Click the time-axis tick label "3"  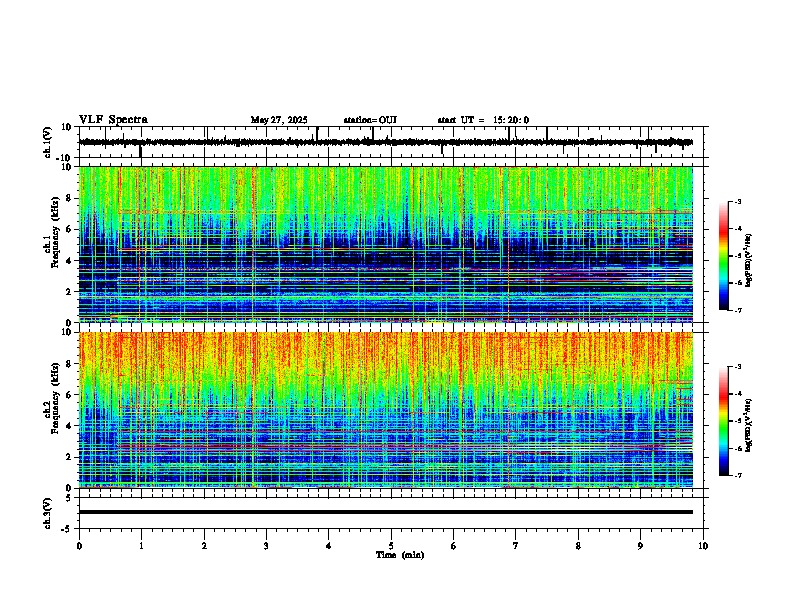coord(266,546)
